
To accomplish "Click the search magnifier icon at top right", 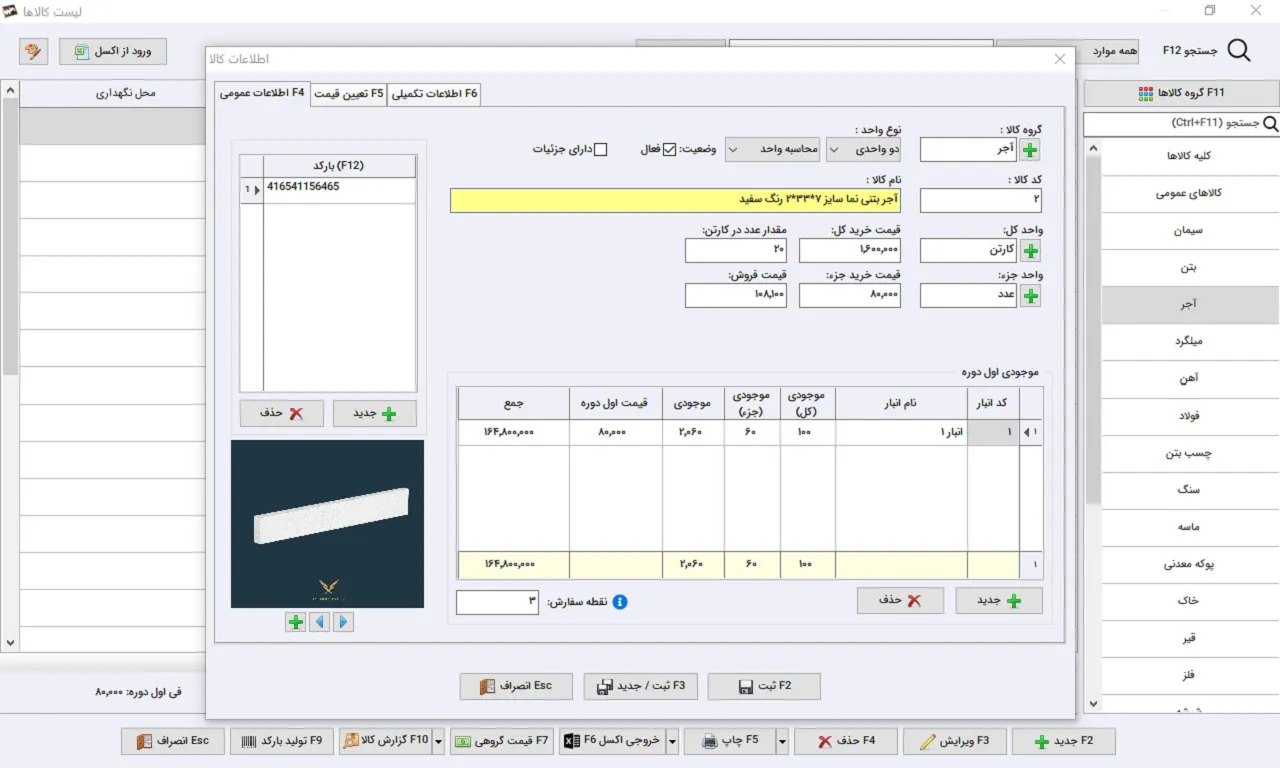I will point(1239,51).
